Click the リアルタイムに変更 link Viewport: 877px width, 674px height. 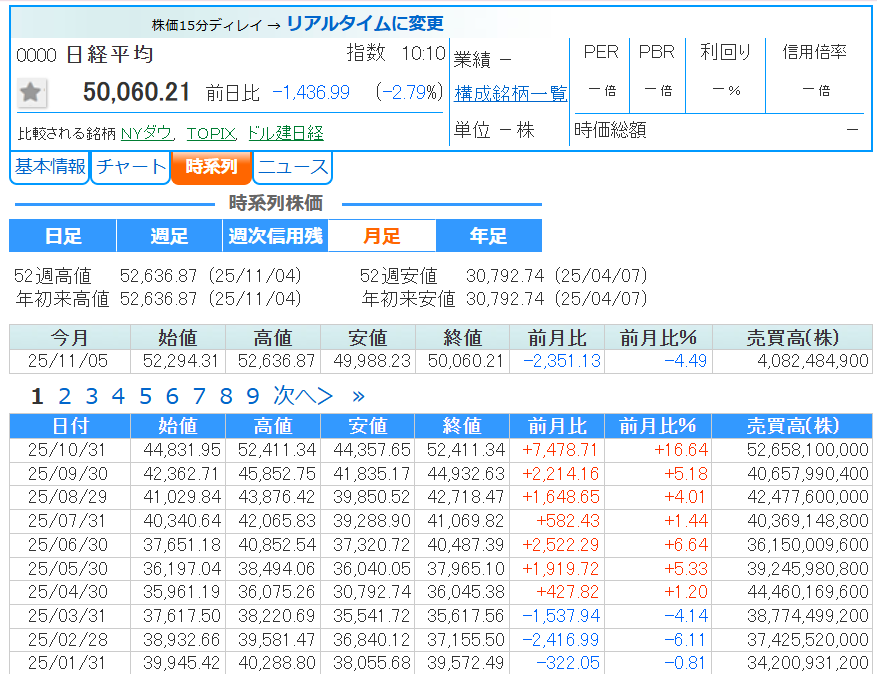[365, 24]
